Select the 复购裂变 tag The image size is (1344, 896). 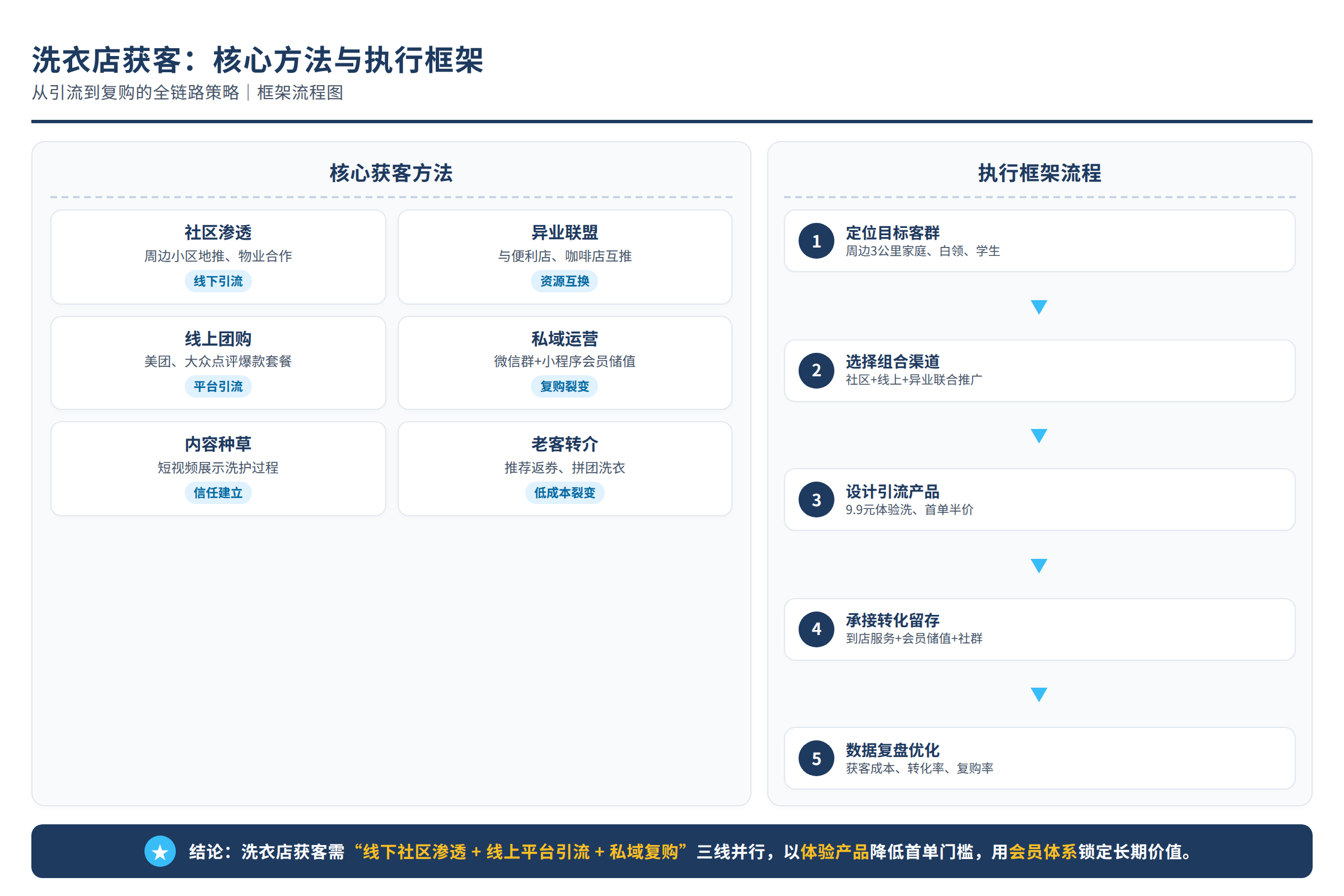564,386
